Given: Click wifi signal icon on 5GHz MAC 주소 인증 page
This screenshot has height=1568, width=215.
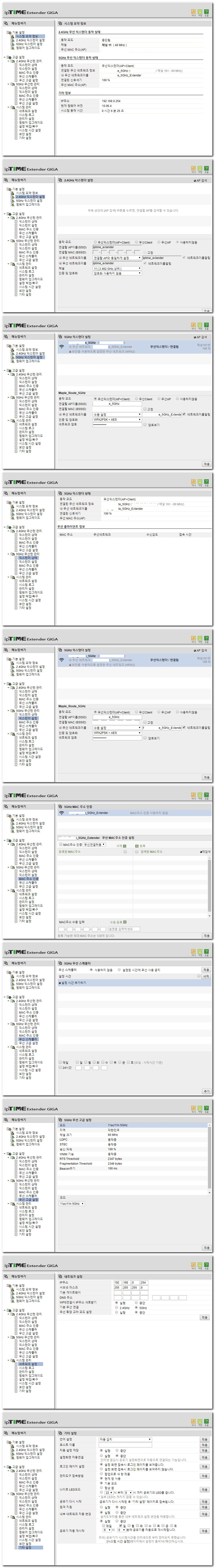Looking at the screenshot, I should pyautogui.click(x=61, y=813).
